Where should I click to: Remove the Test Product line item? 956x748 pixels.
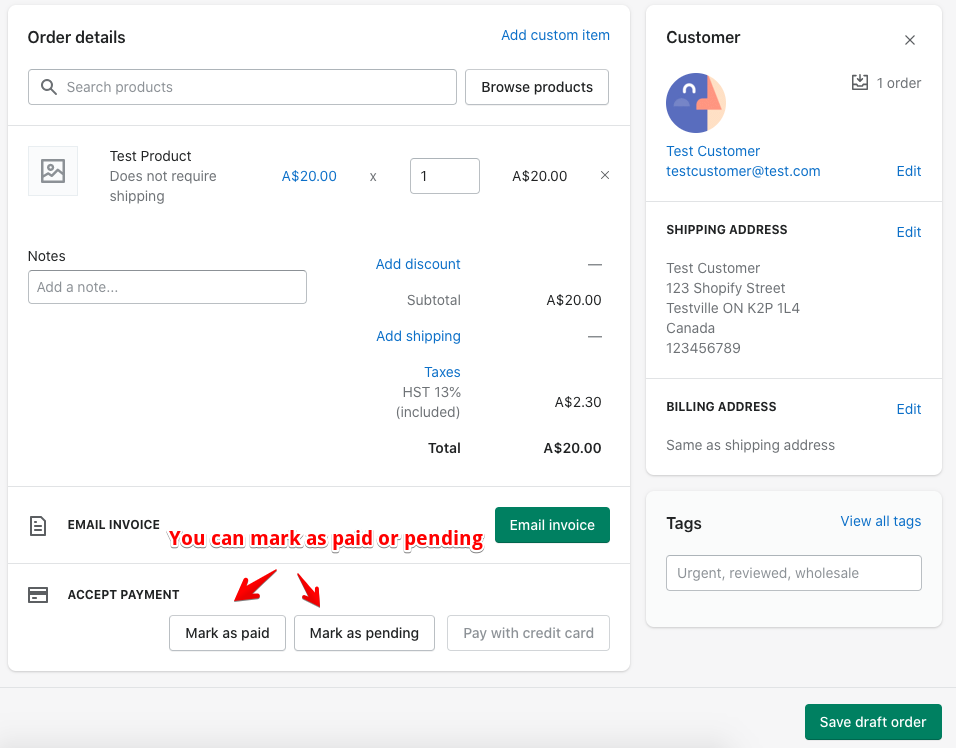coord(604,175)
